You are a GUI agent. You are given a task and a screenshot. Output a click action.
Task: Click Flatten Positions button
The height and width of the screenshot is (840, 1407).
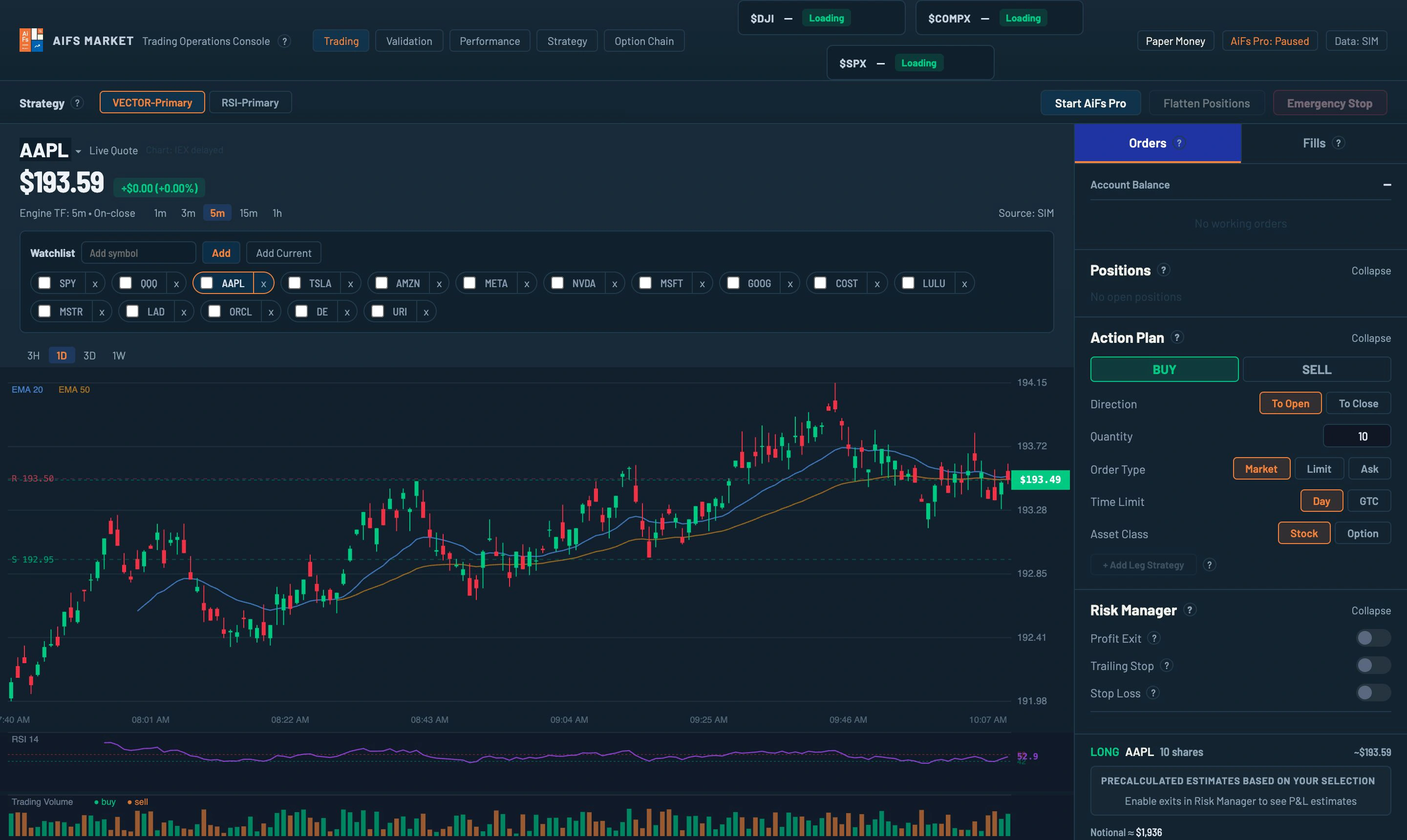(x=1206, y=103)
